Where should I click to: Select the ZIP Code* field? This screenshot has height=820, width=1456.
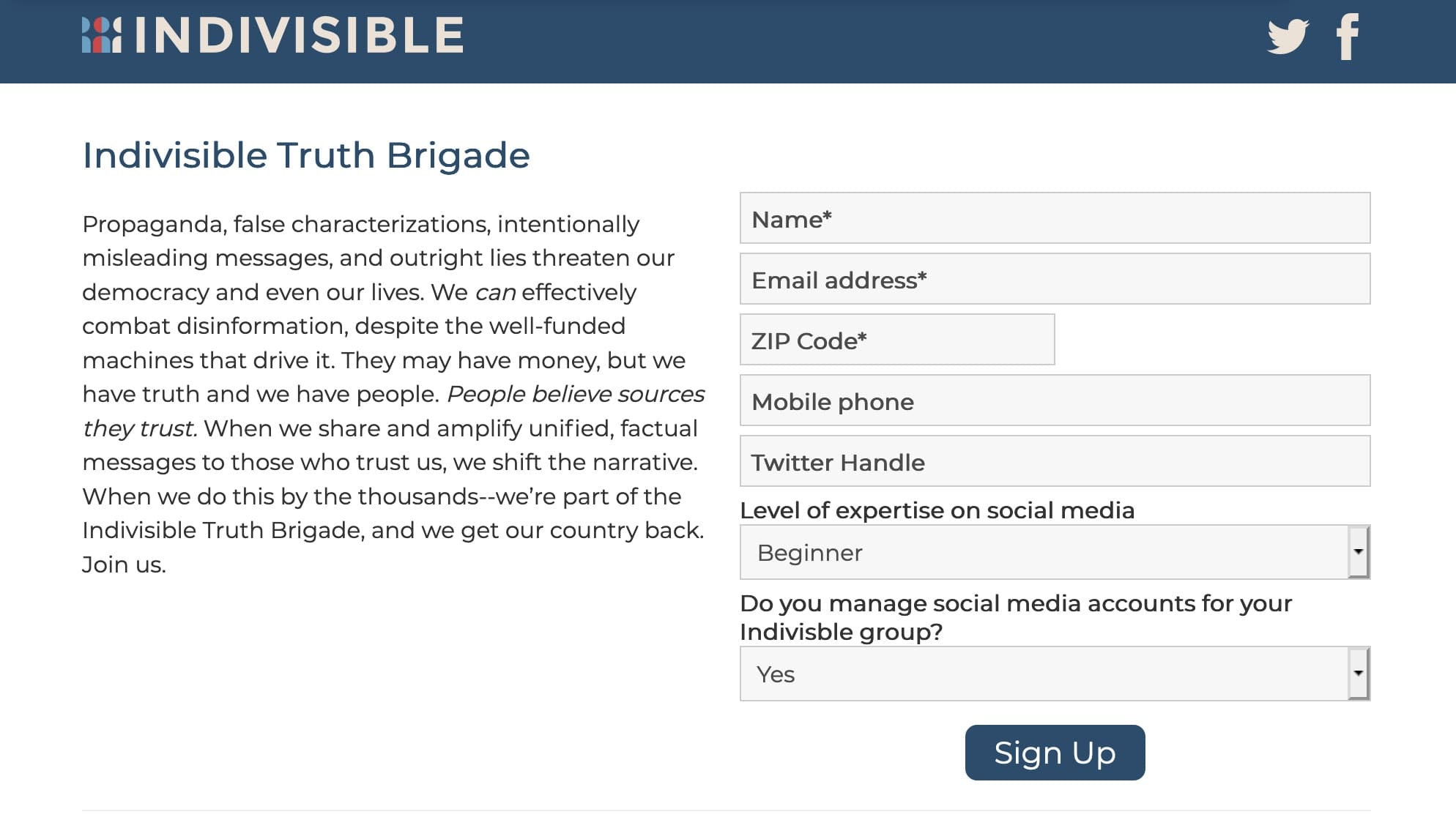coord(897,340)
